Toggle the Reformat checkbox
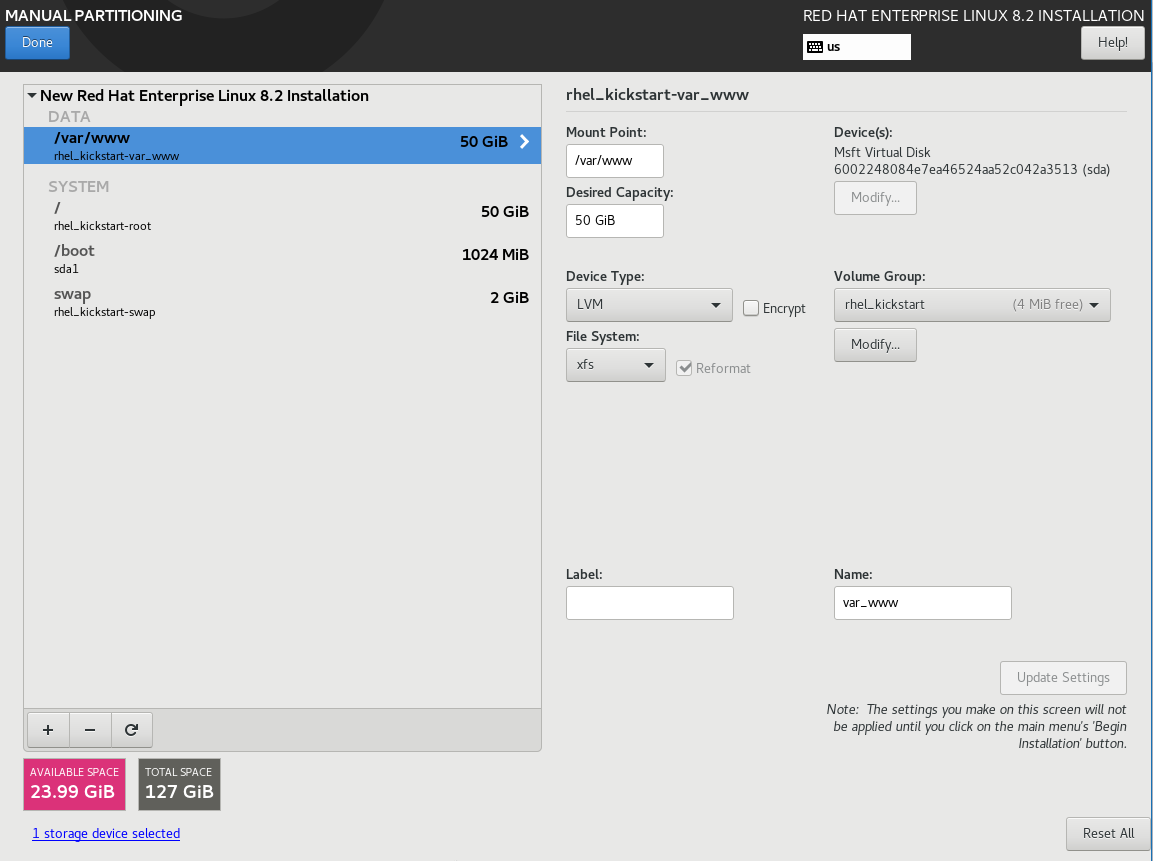The width and height of the screenshot is (1153, 861). (685, 368)
